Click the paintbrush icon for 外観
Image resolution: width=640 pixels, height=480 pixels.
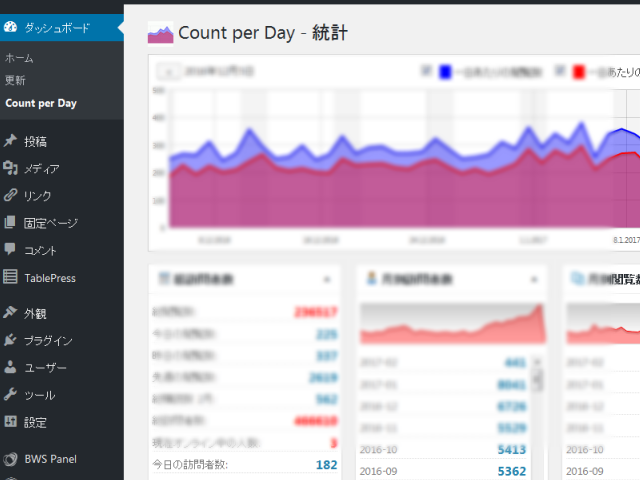coord(10,313)
